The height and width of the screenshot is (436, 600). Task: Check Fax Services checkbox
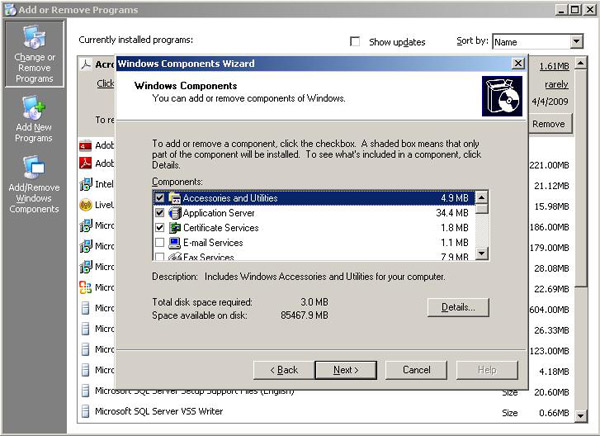point(160,256)
